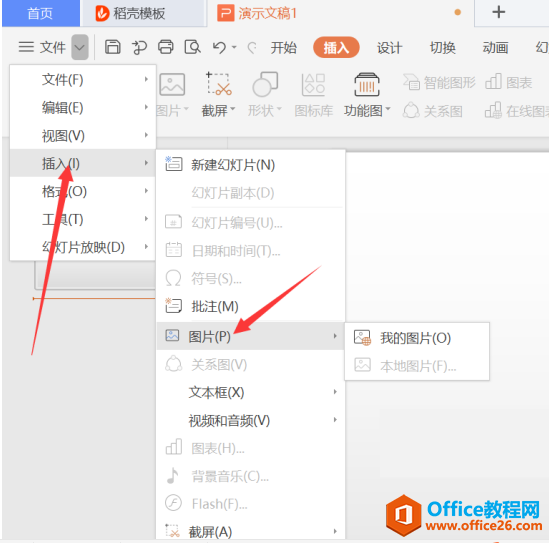
Task: Open the 设计 ribbon tab
Action: [389, 47]
